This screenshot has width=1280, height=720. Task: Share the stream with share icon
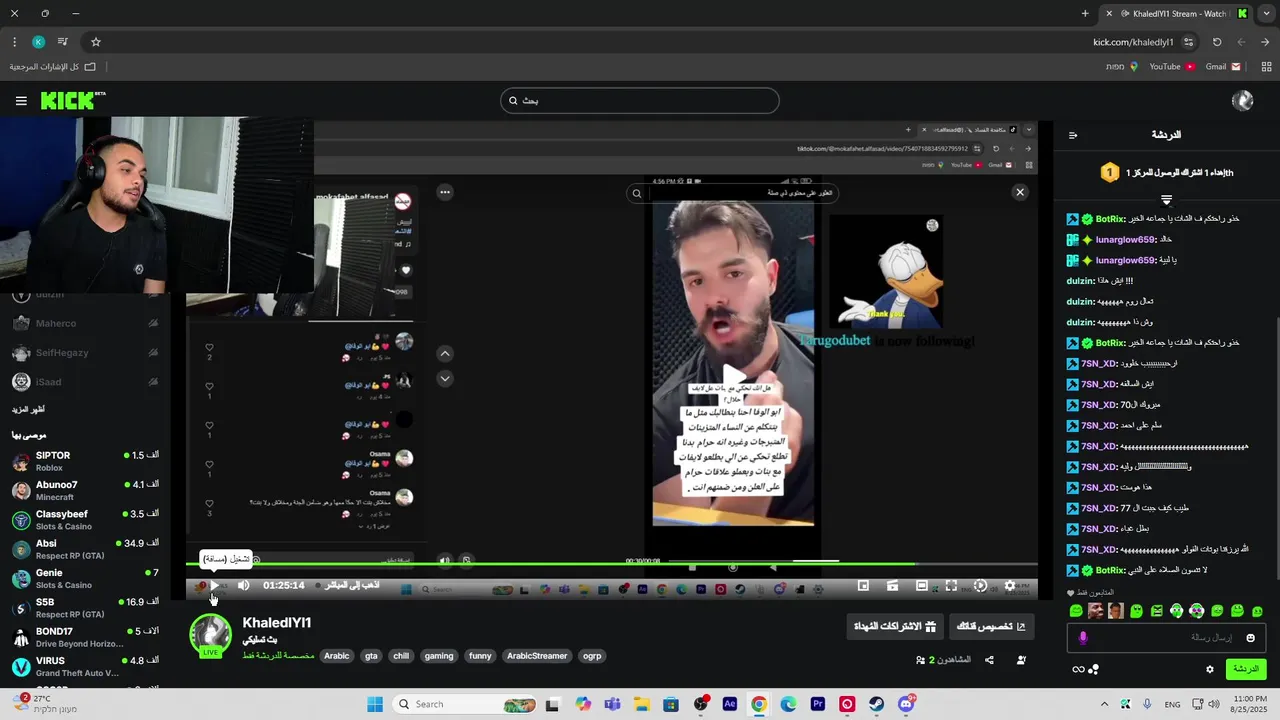coord(989,660)
